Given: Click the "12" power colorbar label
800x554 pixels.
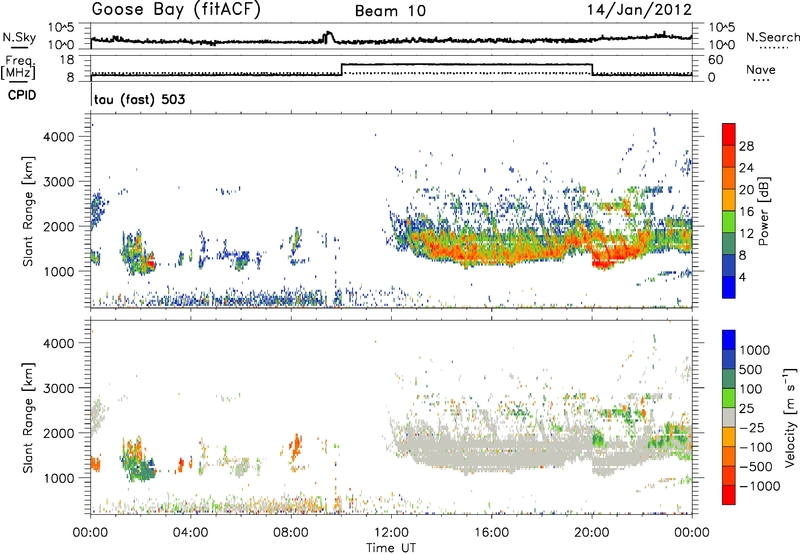Looking at the screenshot, I should tap(746, 234).
